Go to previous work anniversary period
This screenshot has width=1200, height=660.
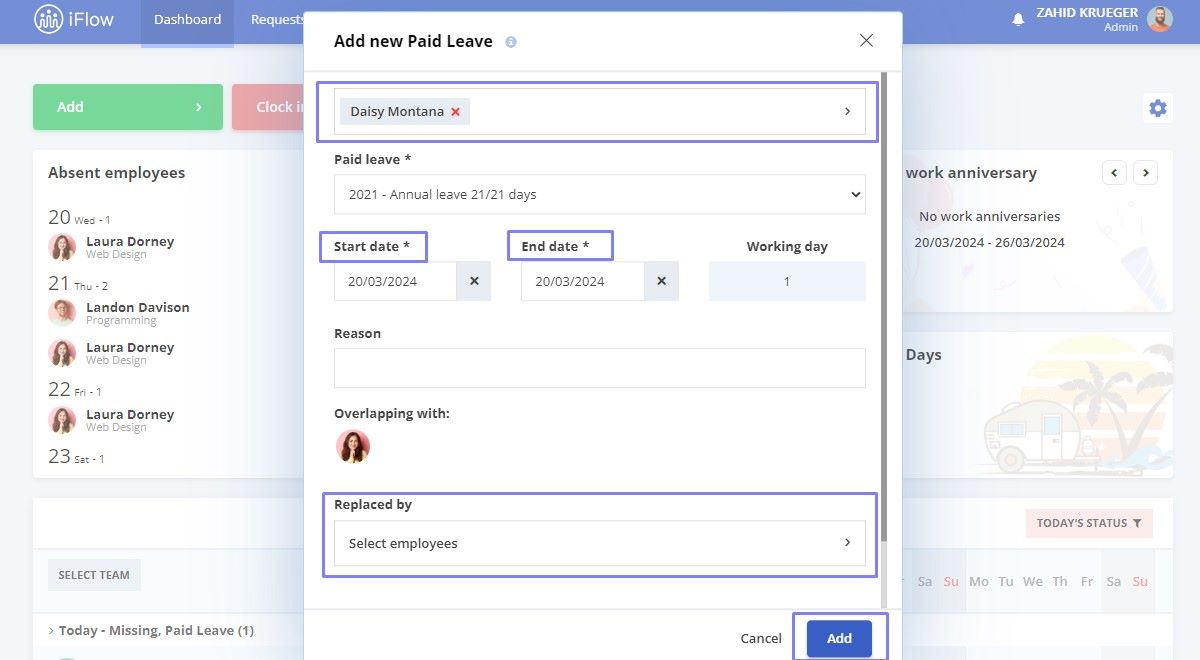pyautogui.click(x=1115, y=173)
